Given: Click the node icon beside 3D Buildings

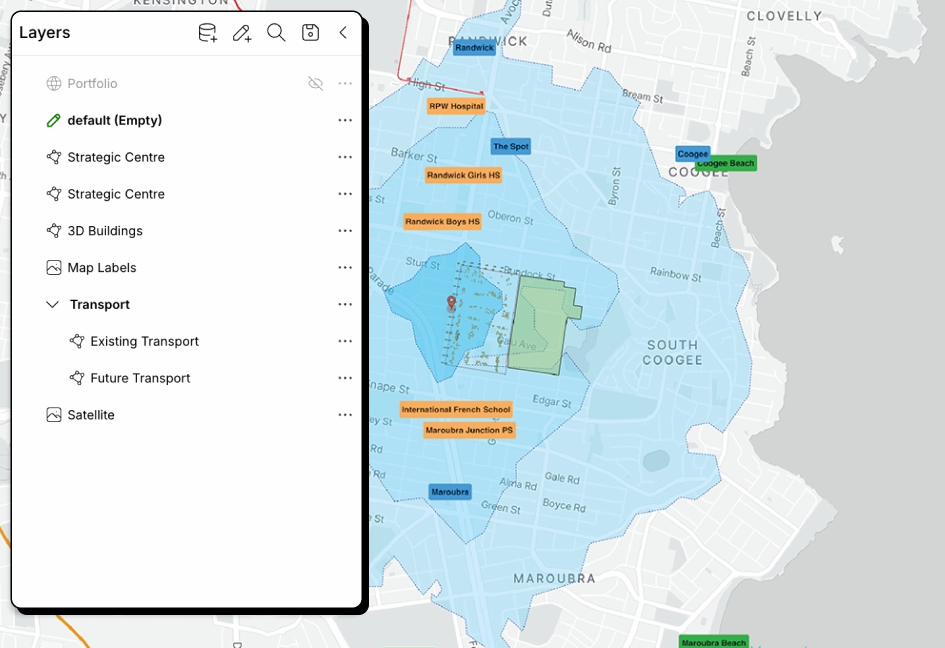Looking at the screenshot, I should click(x=54, y=230).
